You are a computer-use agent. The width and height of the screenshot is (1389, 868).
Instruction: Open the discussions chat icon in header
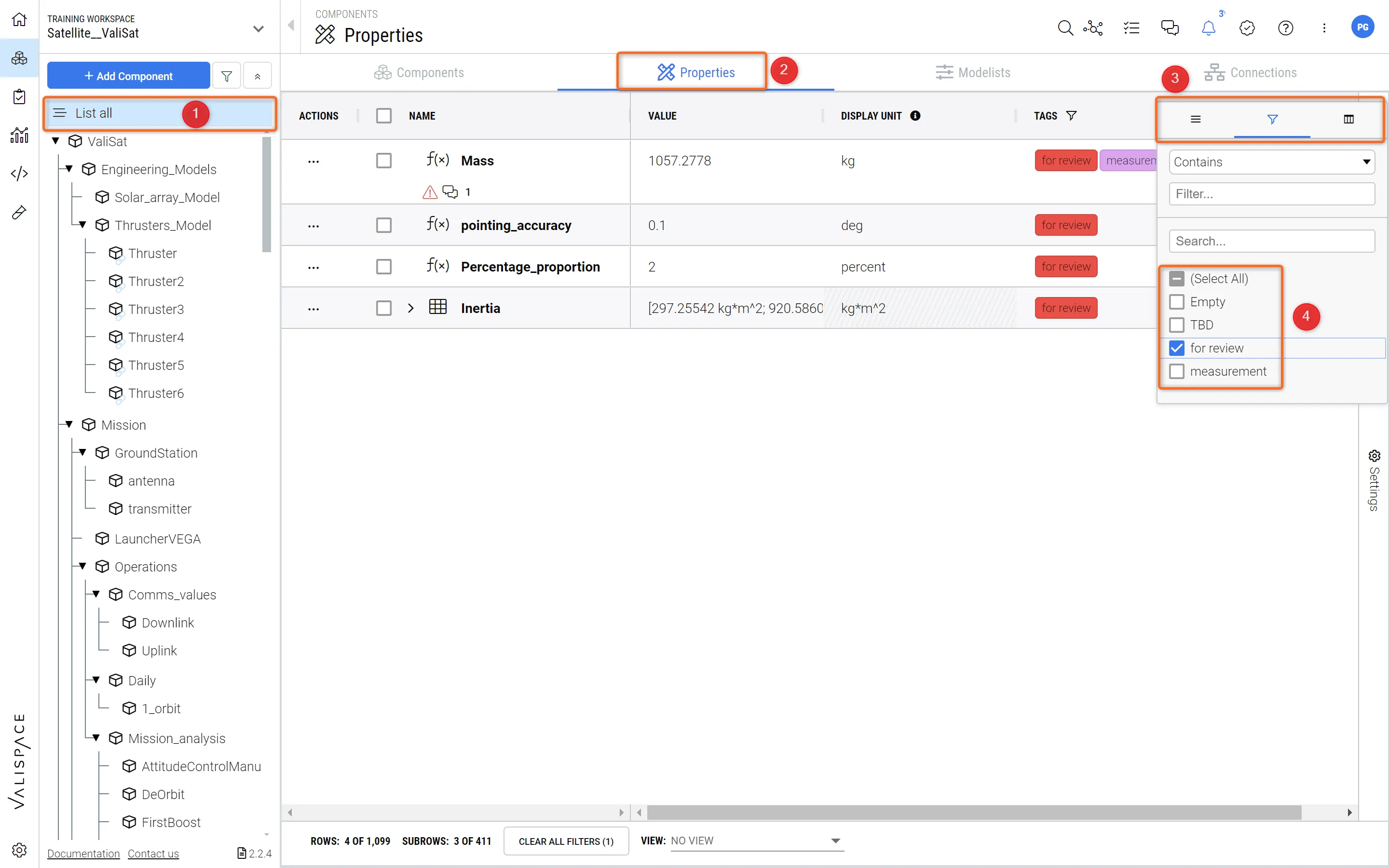pyautogui.click(x=1169, y=27)
